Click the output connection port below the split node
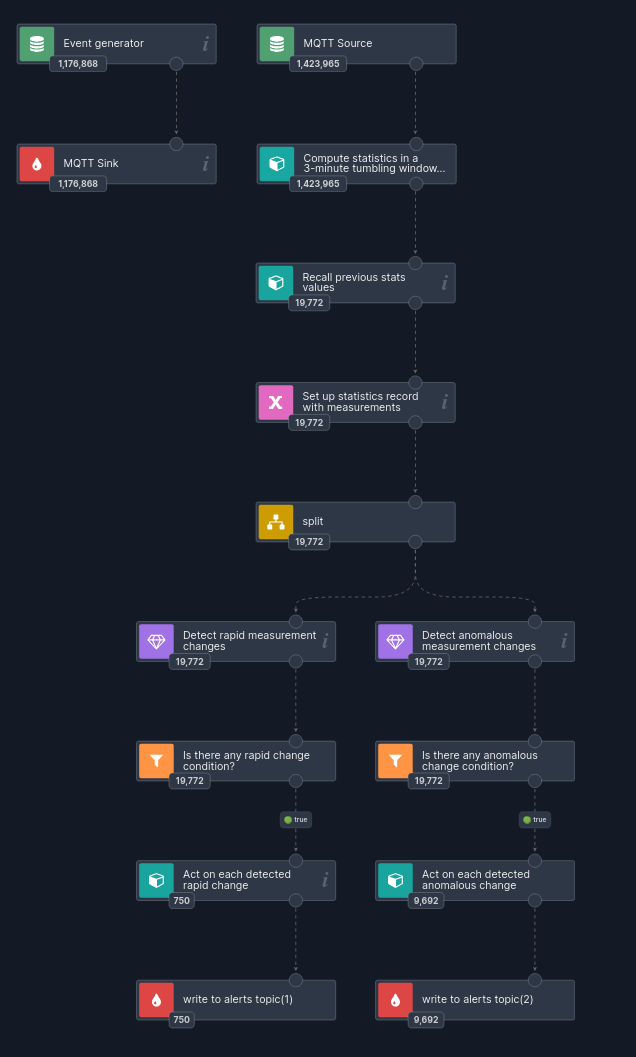The height and width of the screenshot is (1057, 636). point(415,543)
